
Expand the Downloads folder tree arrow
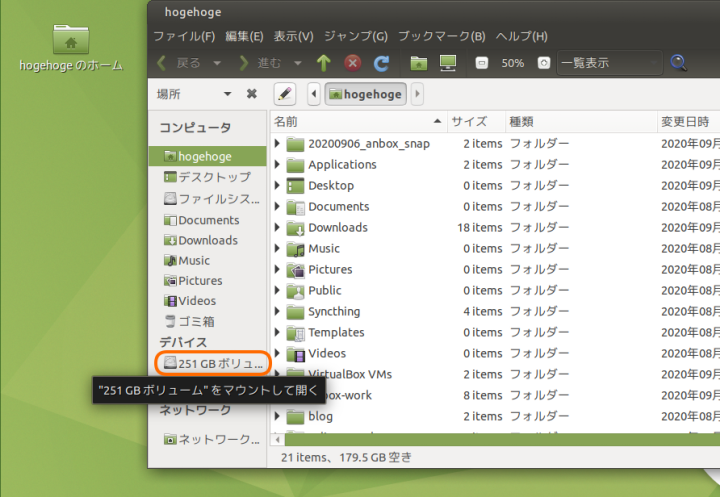coord(277,227)
